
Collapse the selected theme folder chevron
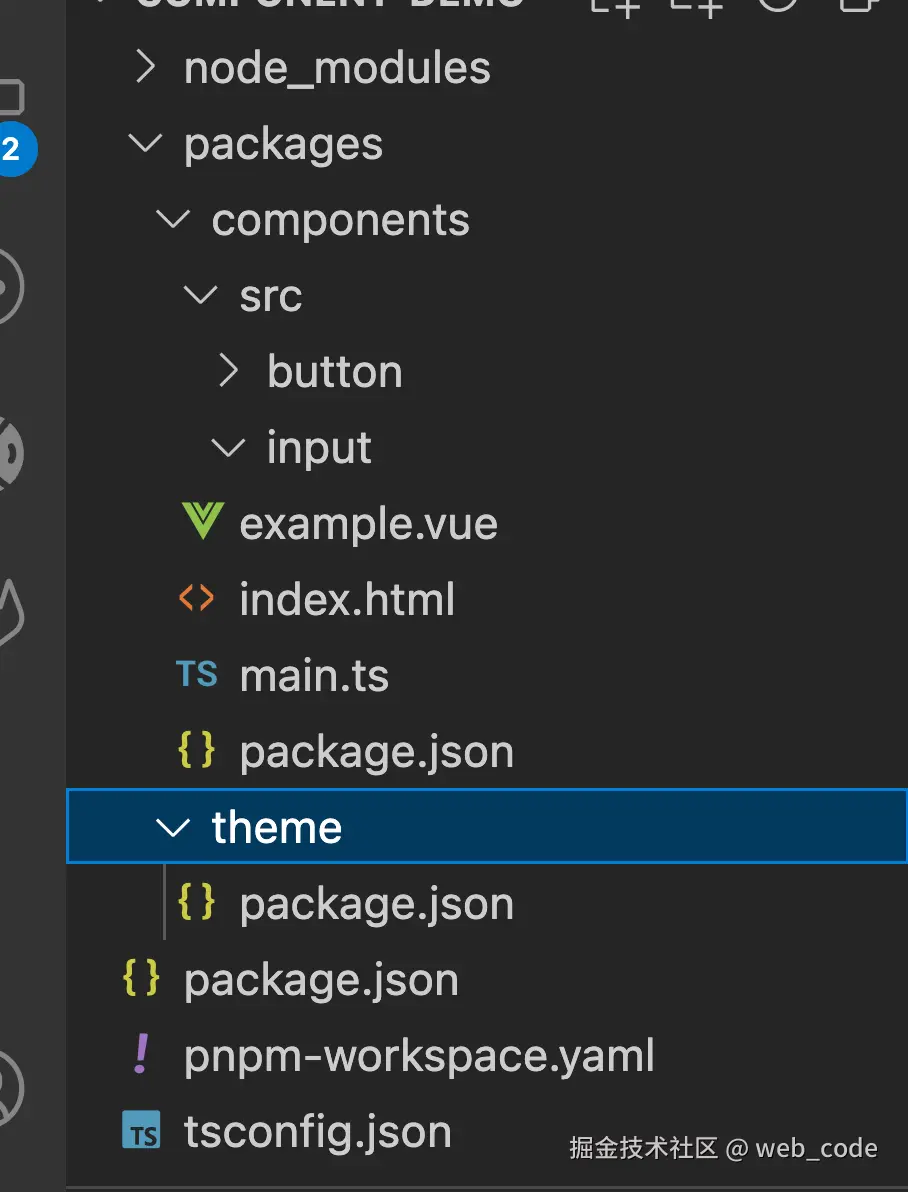(x=174, y=827)
